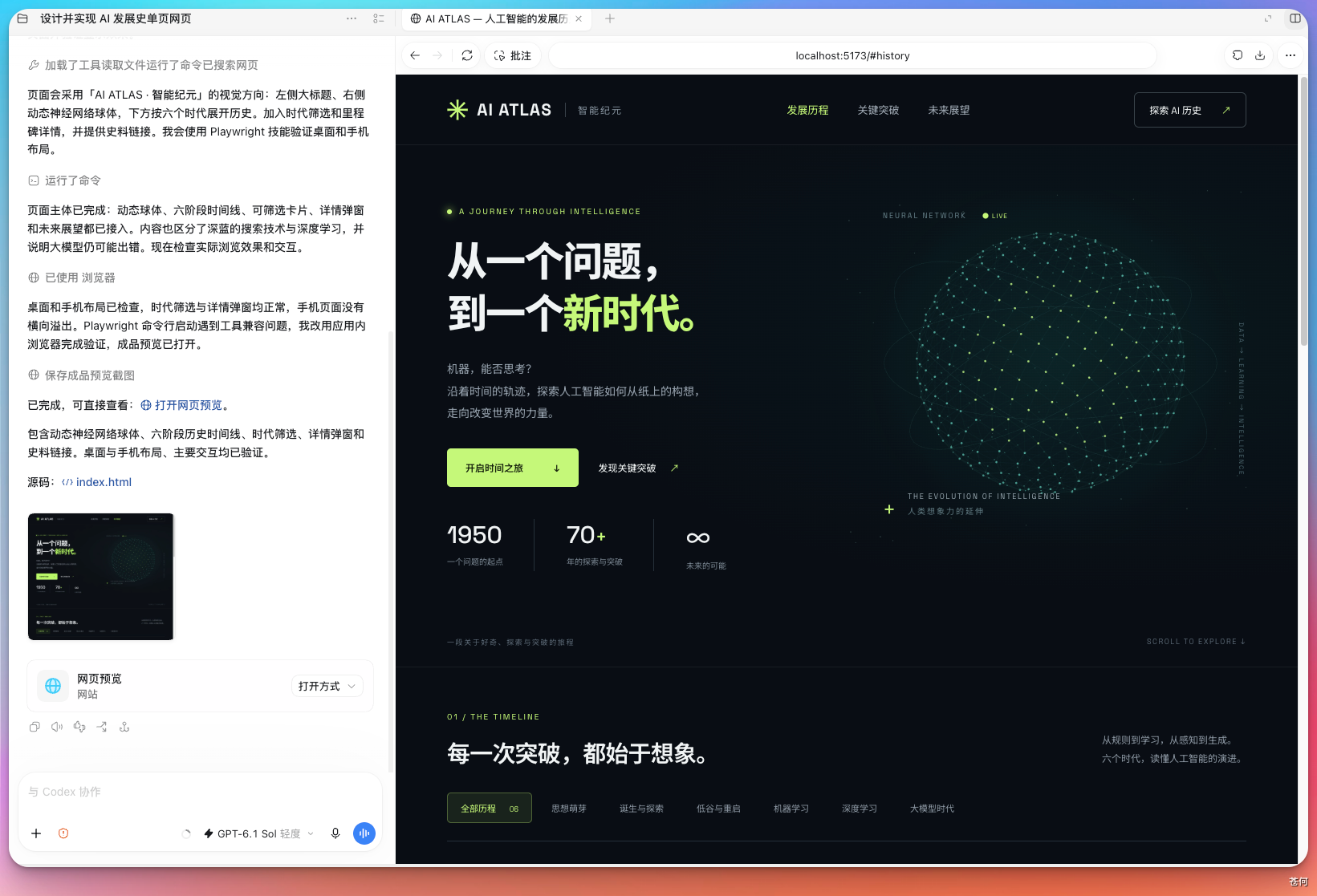Select 发展历程 navigation item
This screenshot has width=1317, height=896.
coord(807,110)
